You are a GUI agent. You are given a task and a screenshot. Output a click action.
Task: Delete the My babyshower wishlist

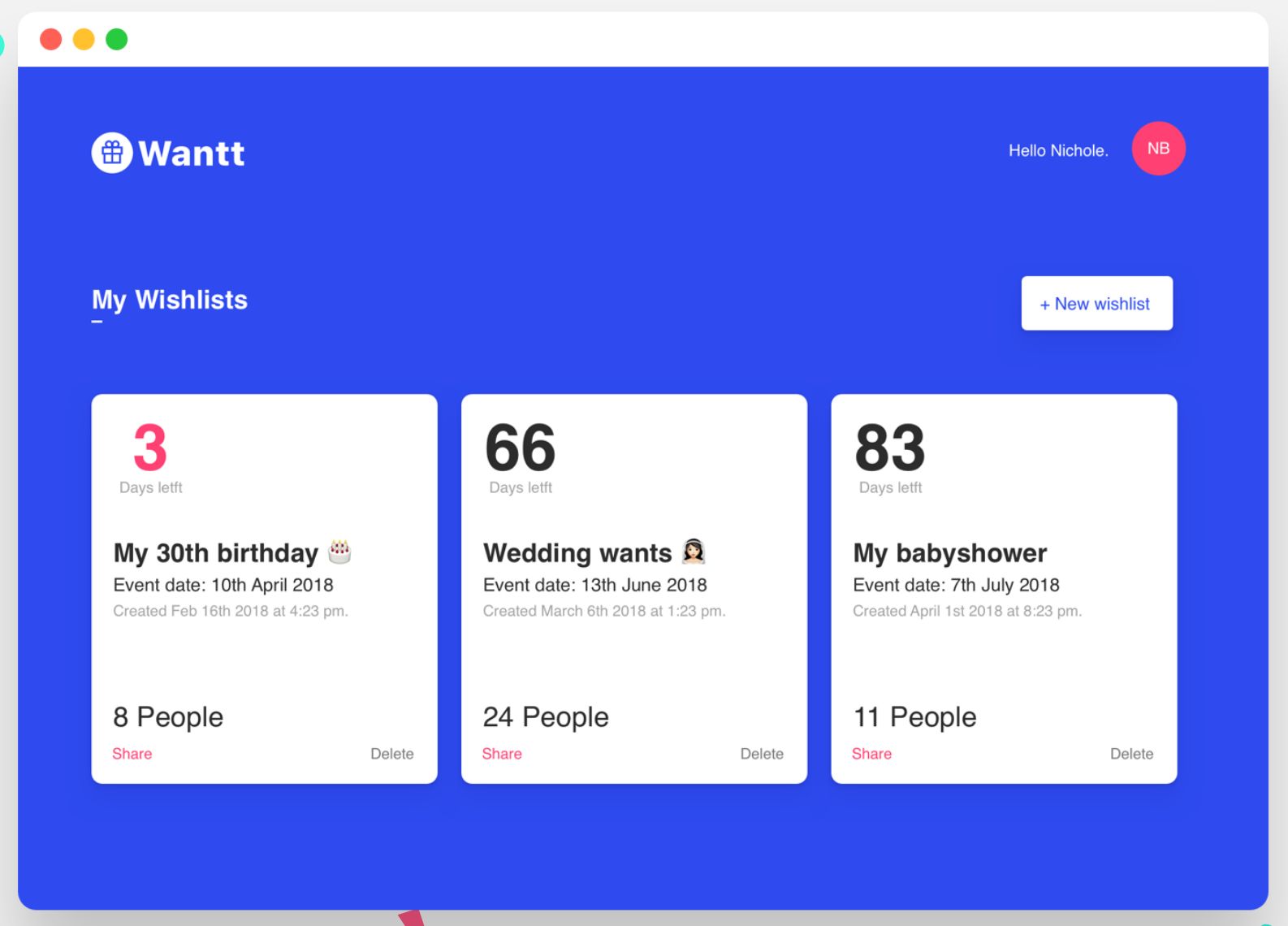[1131, 754]
